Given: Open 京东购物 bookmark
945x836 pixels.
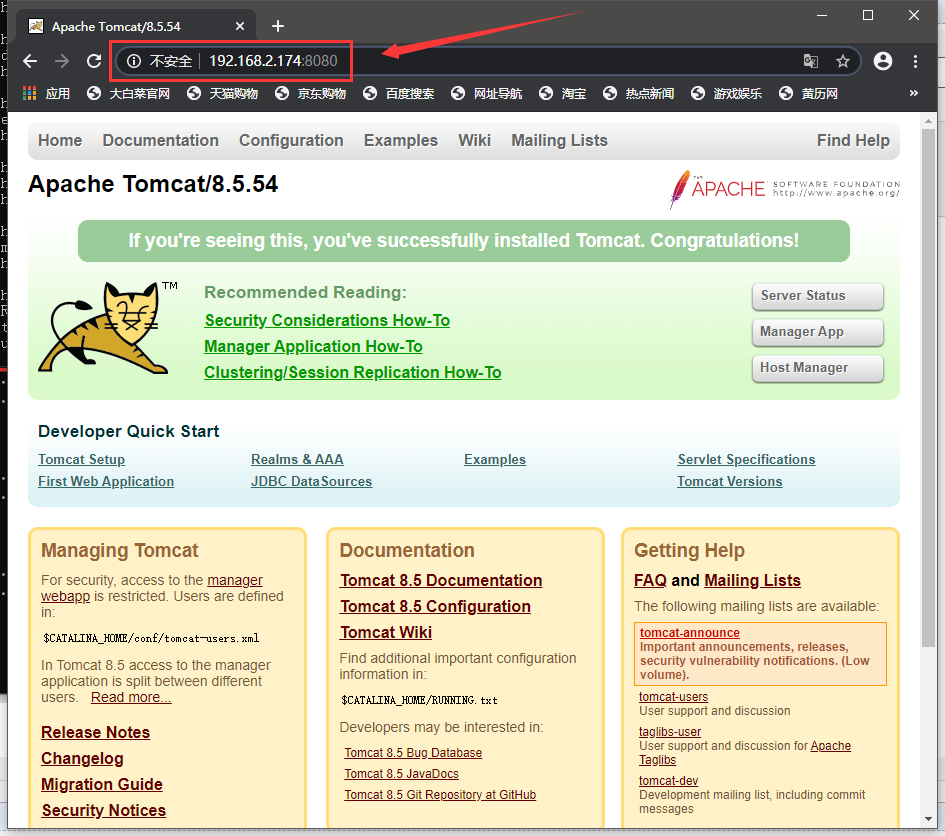Looking at the screenshot, I should tap(310, 93).
